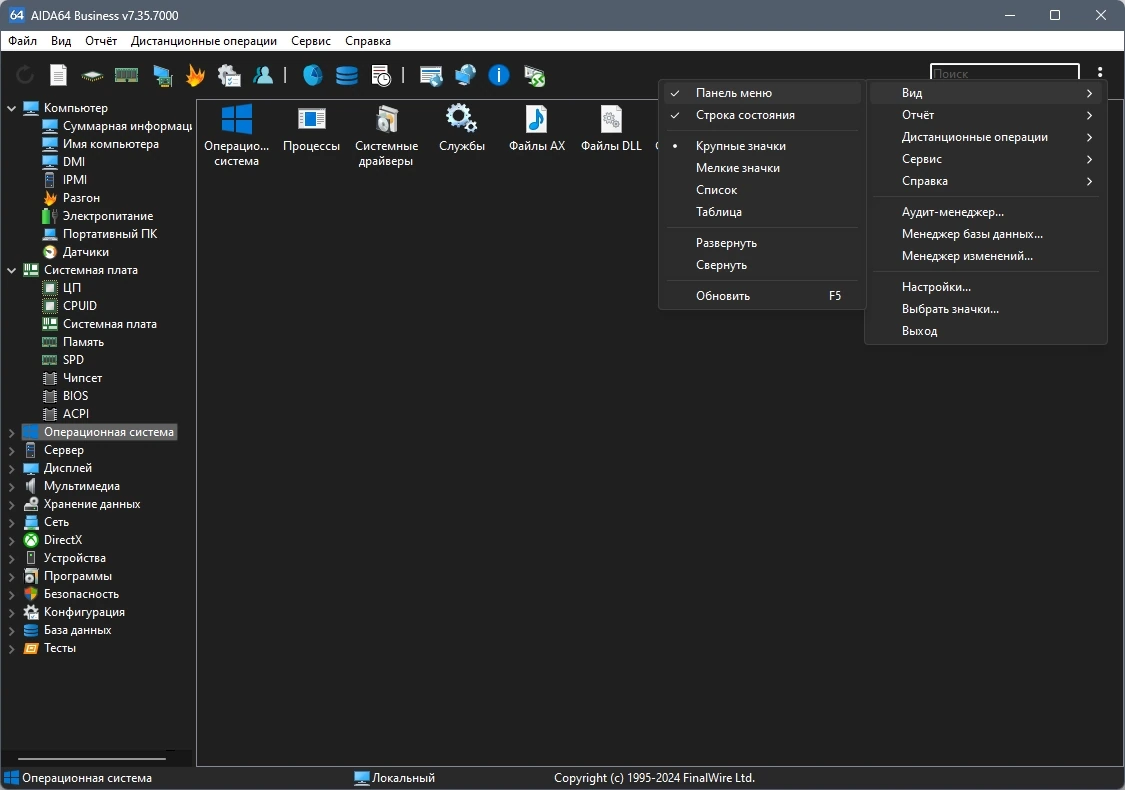The height and width of the screenshot is (790, 1125).
Task: Open the Файл menu in menu bar
Action: 22,41
